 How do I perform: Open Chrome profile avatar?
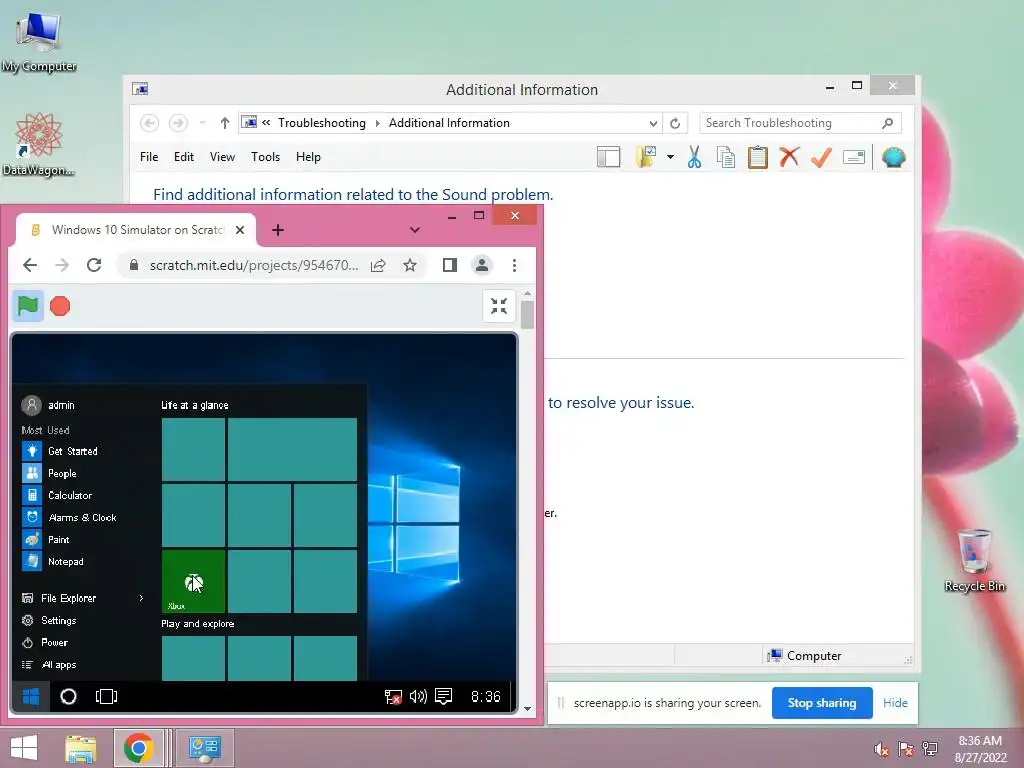[482, 265]
